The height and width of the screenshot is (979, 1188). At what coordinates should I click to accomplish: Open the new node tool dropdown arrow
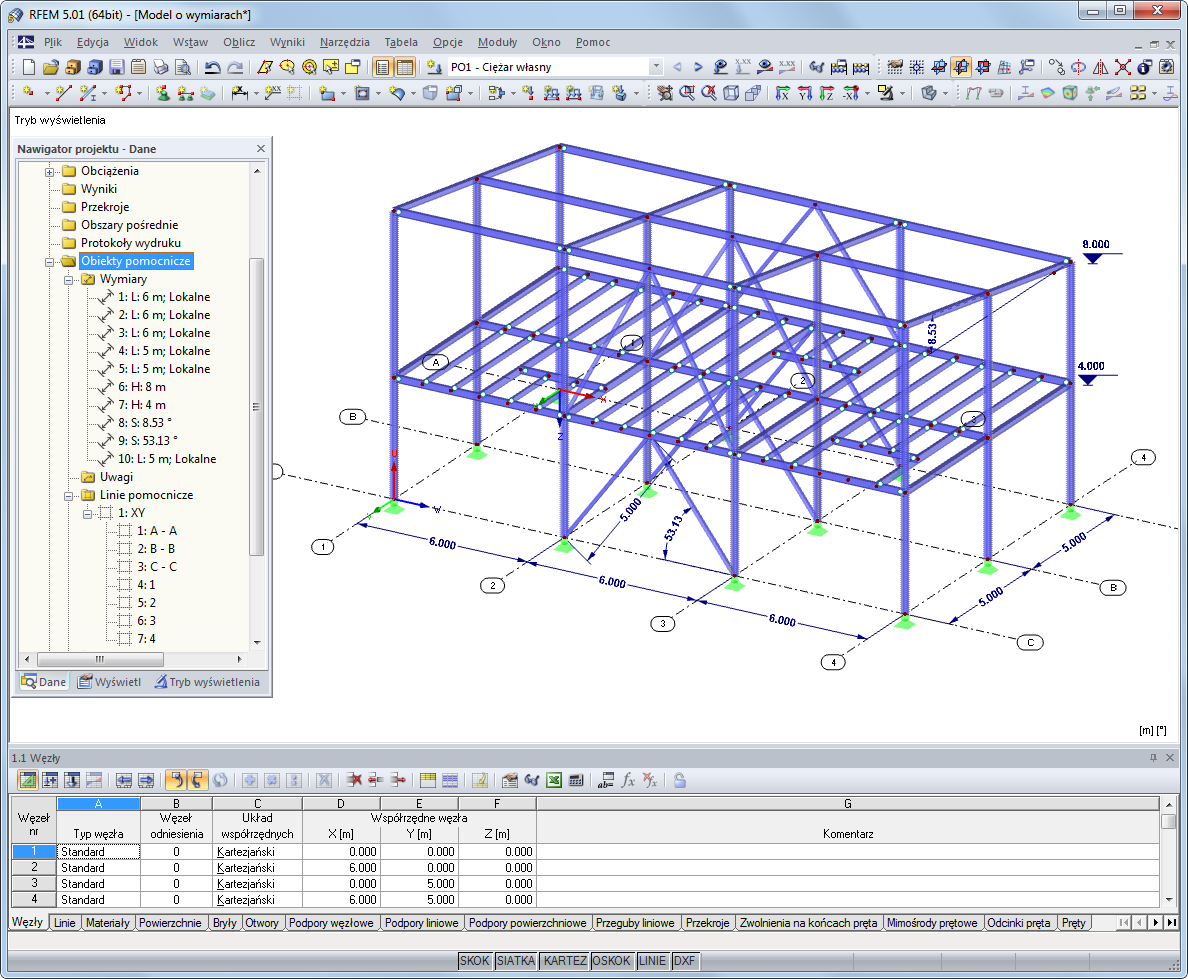(46, 94)
